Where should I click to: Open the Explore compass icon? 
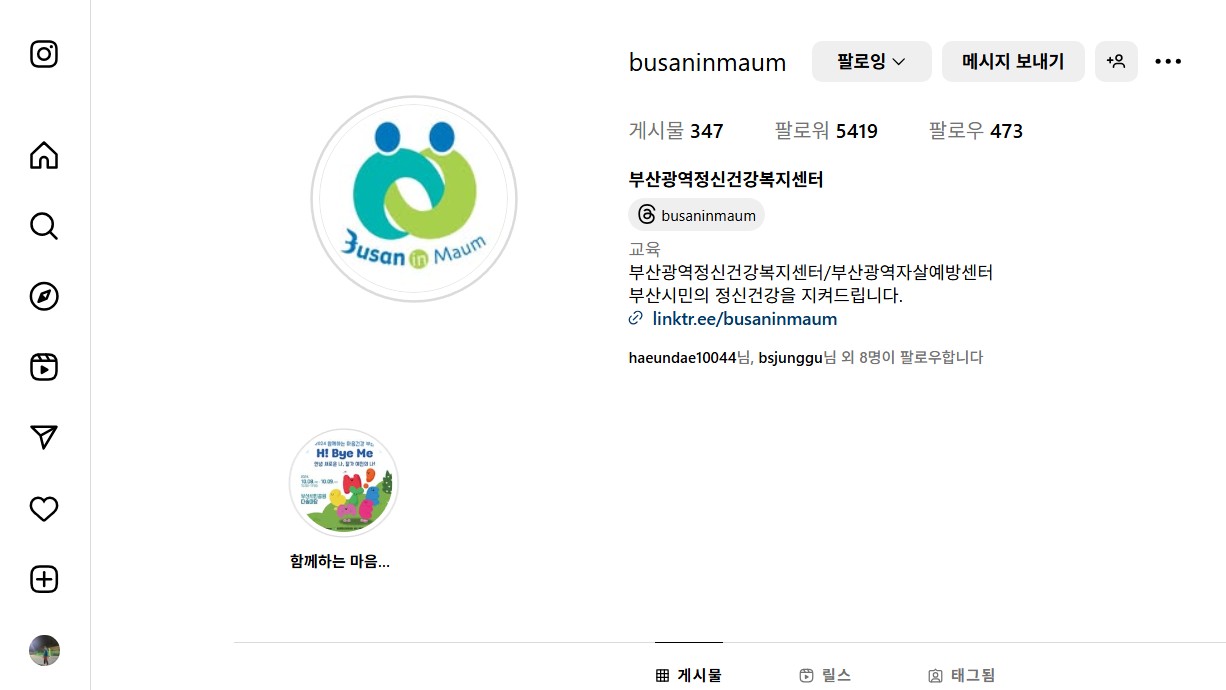coord(44,297)
